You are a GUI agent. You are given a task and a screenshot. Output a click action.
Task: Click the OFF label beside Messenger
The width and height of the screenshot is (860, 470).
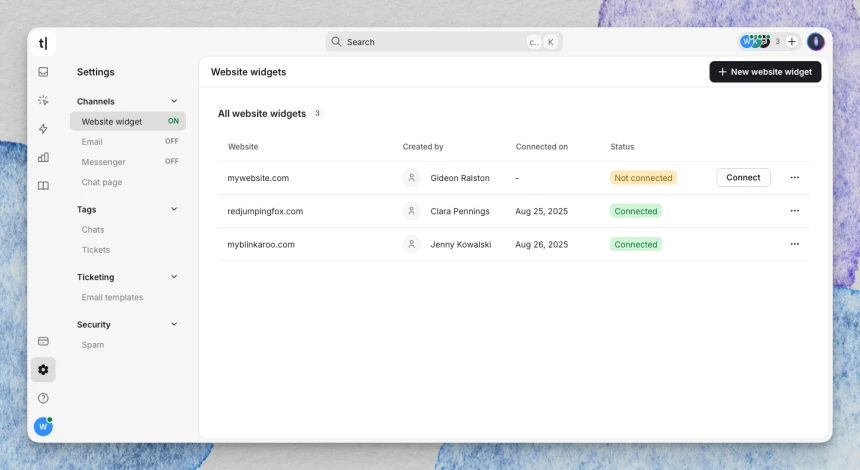click(x=172, y=162)
